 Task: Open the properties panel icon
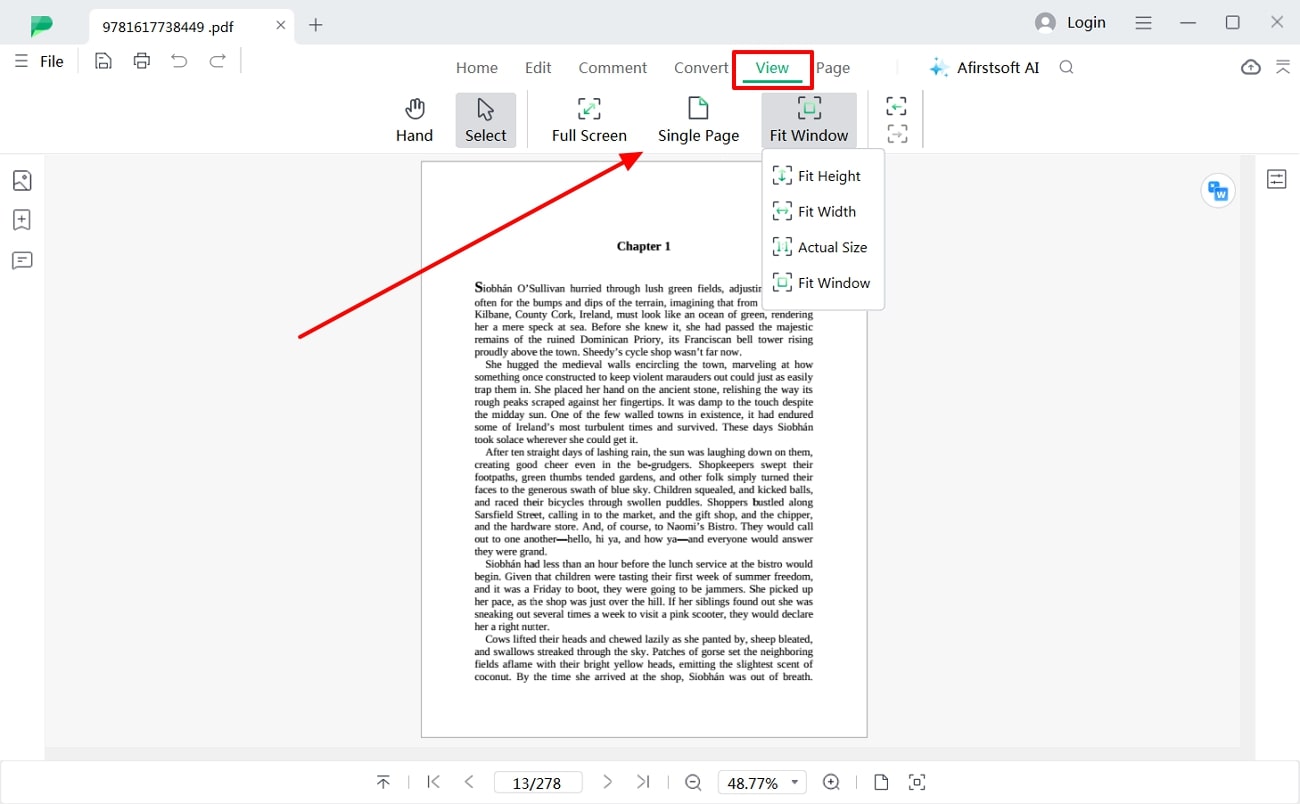tap(1277, 179)
